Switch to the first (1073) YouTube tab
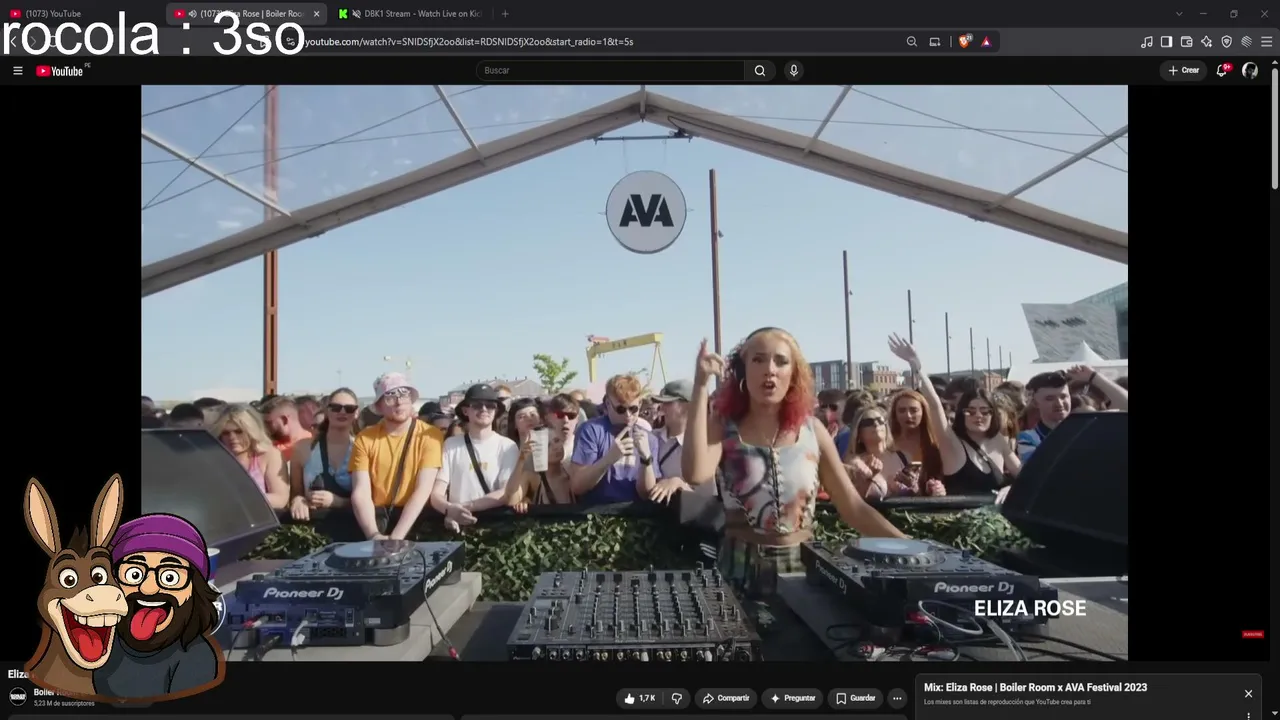The width and height of the screenshot is (1280, 720). tap(83, 14)
